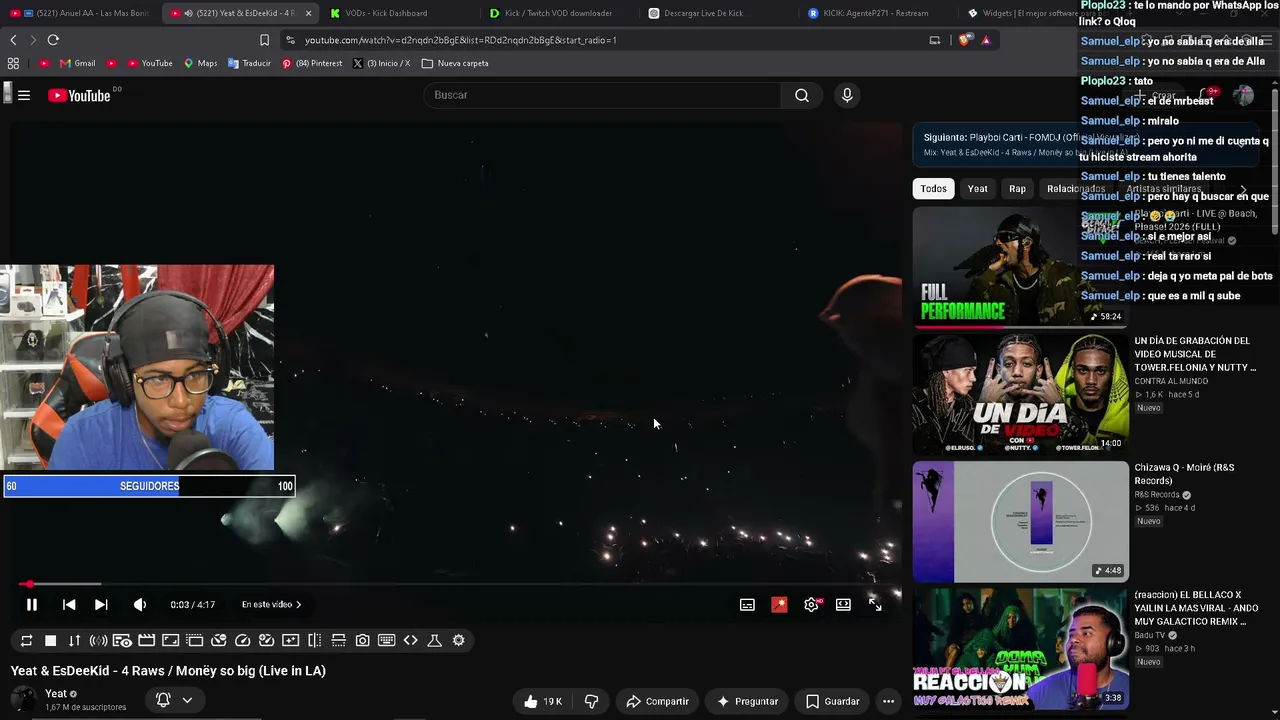Image resolution: width=1280 pixels, height=720 pixels.
Task: Click the clapperboard icon below the player
Action: (146, 641)
